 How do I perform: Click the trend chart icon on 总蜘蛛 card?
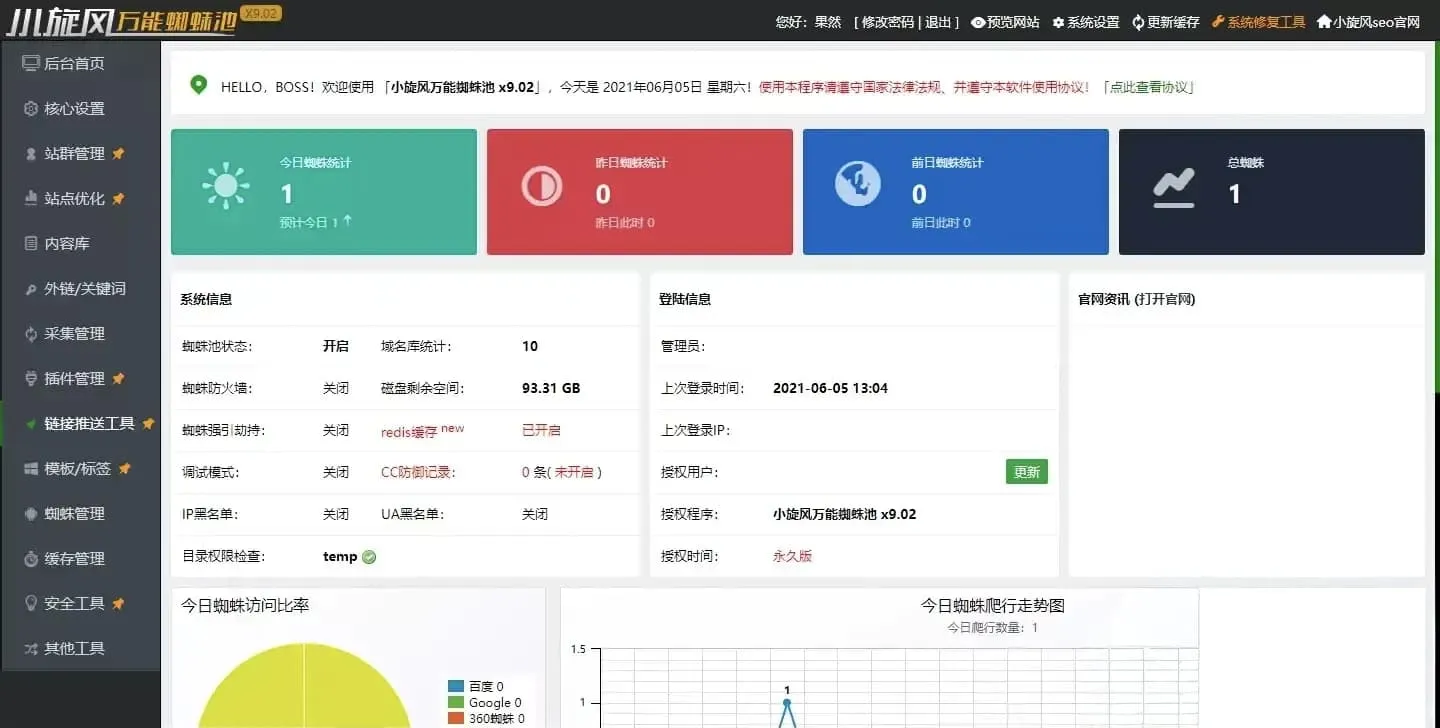tap(1174, 187)
